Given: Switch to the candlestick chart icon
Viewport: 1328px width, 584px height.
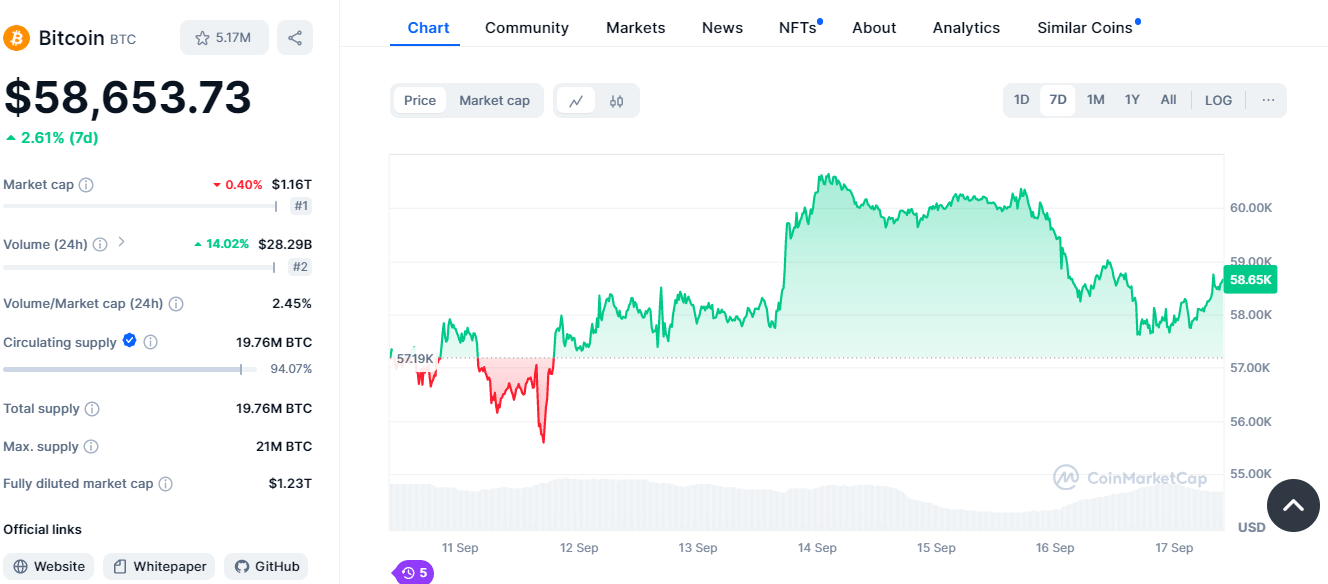Looking at the screenshot, I should tap(616, 101).
